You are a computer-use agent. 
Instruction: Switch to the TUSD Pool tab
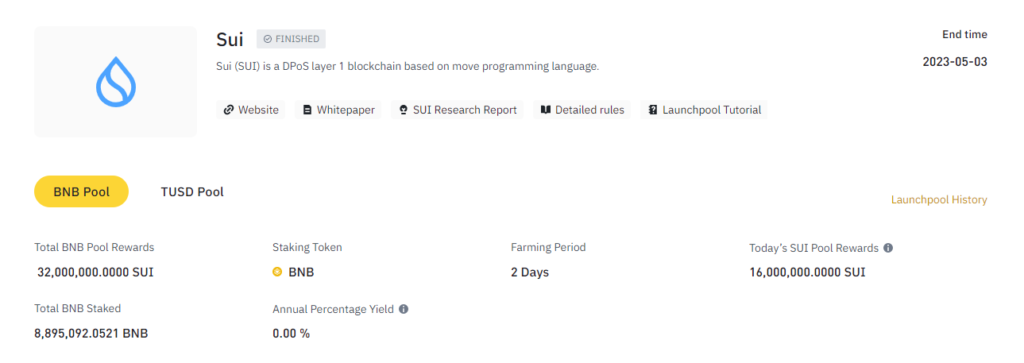(x=192, y=192)
